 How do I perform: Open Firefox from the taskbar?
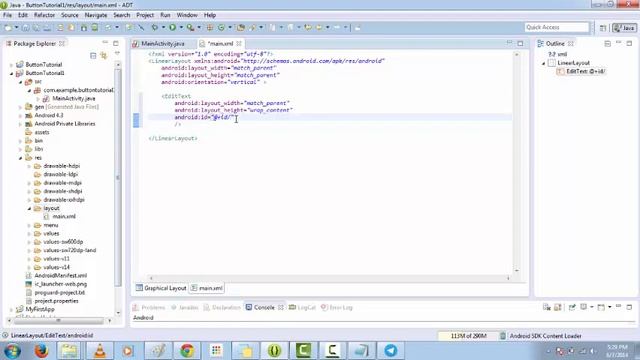tap(41, 351)
